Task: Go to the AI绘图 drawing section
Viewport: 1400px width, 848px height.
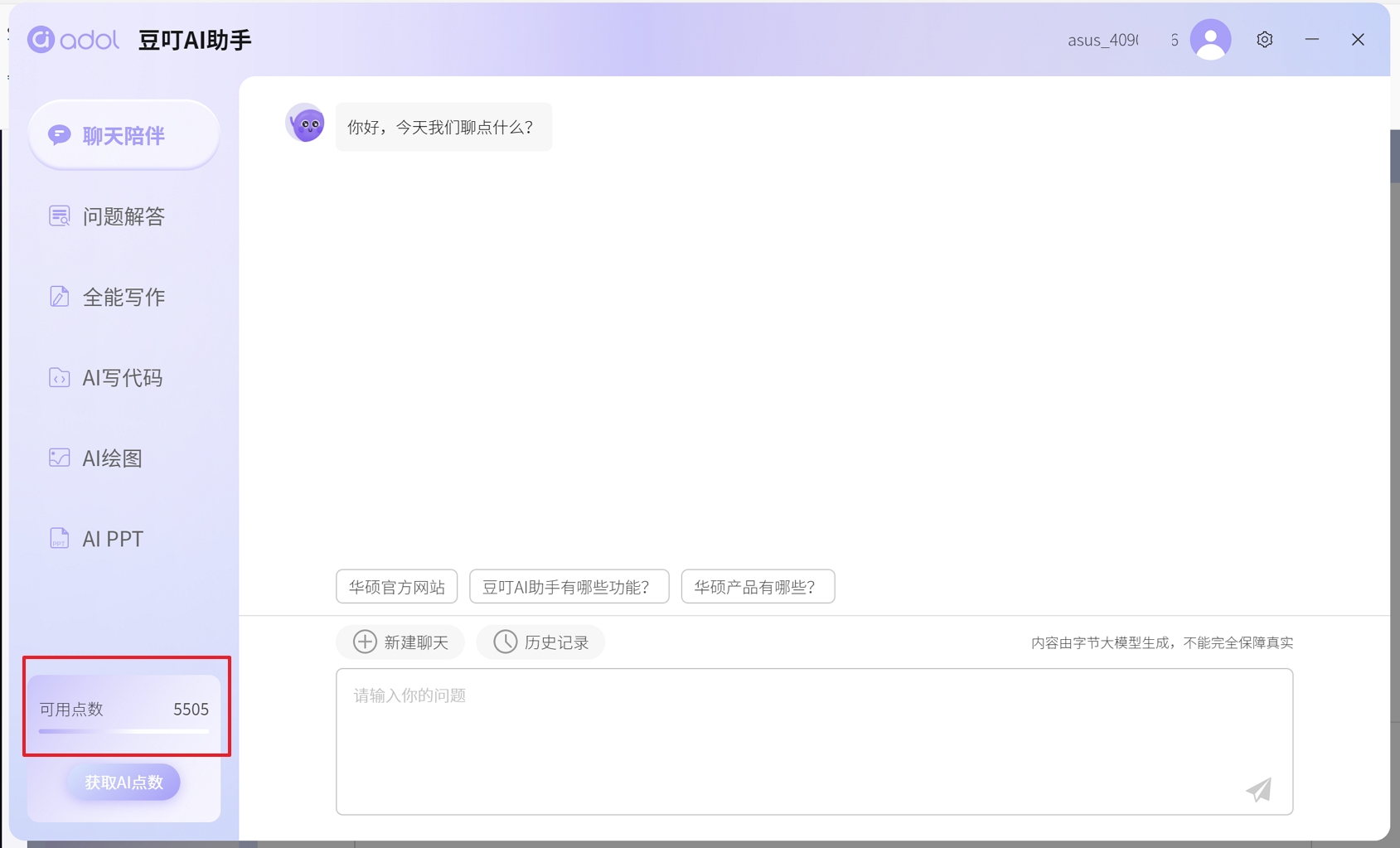Action: (95, 458)
